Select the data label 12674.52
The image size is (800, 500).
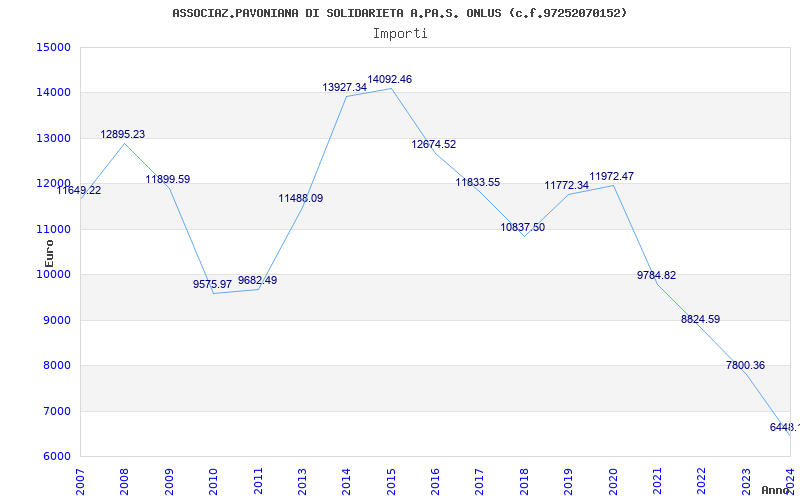click(434, 144)
